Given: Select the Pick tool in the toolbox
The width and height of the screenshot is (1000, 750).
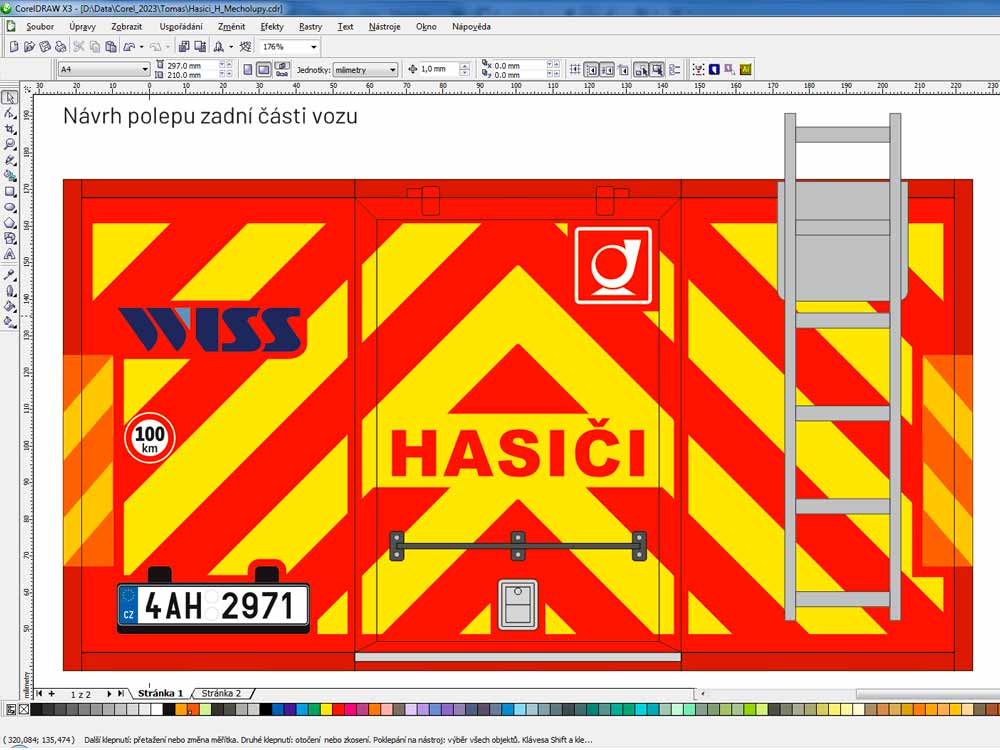Looking at the screenshot, I should (x=9, y=98).
